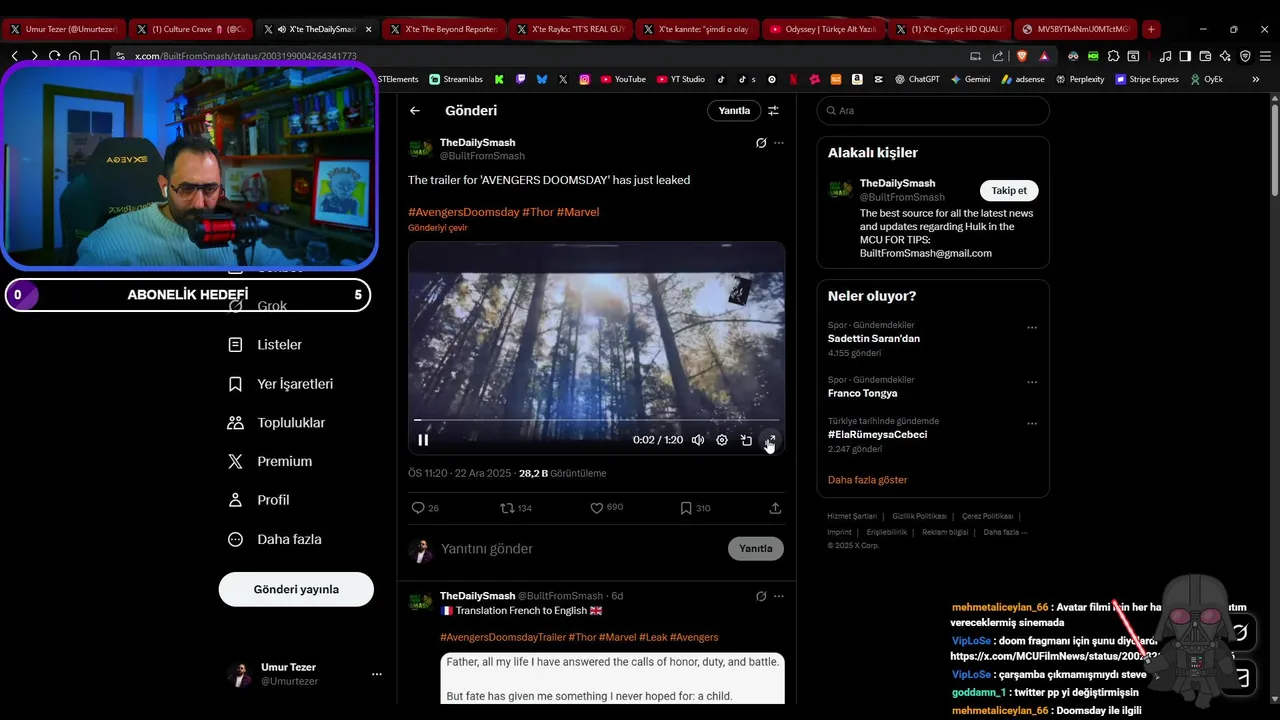The image size is (1280, 720).
Task: Open Umur Tezer account menu dots
Action: tap(377, 674)
